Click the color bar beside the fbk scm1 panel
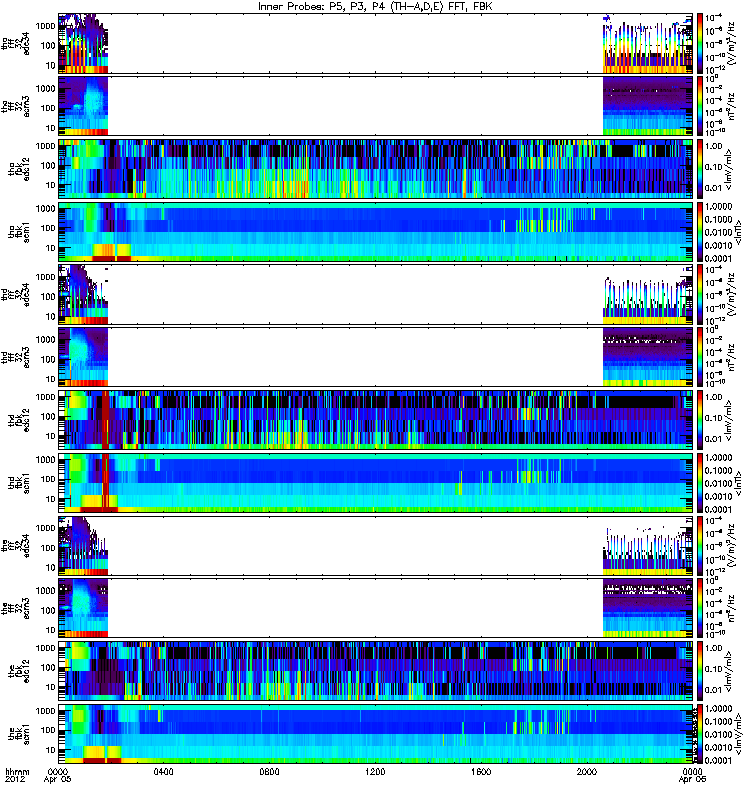 coord(700,734)
